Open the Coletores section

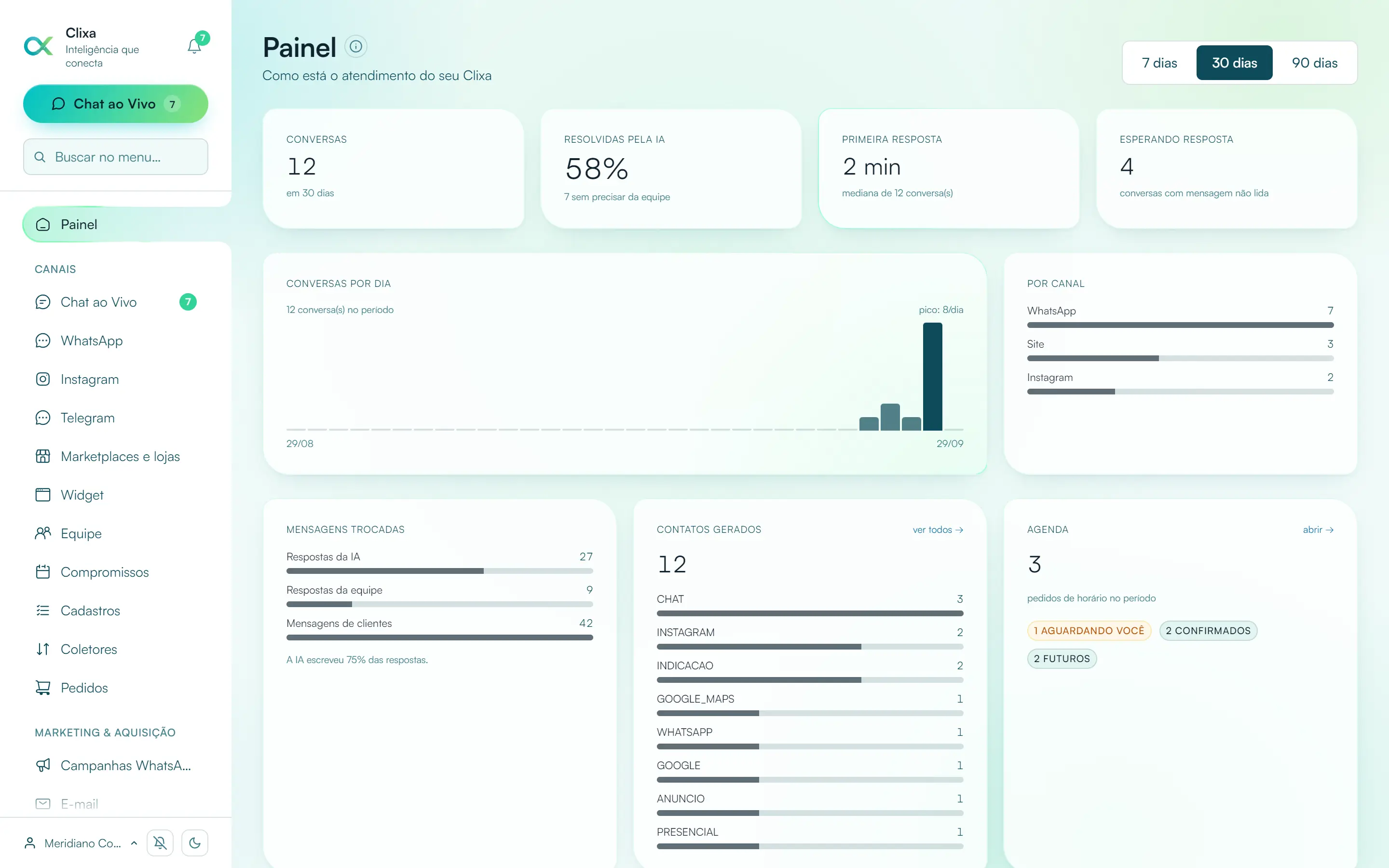pos(115,649)
